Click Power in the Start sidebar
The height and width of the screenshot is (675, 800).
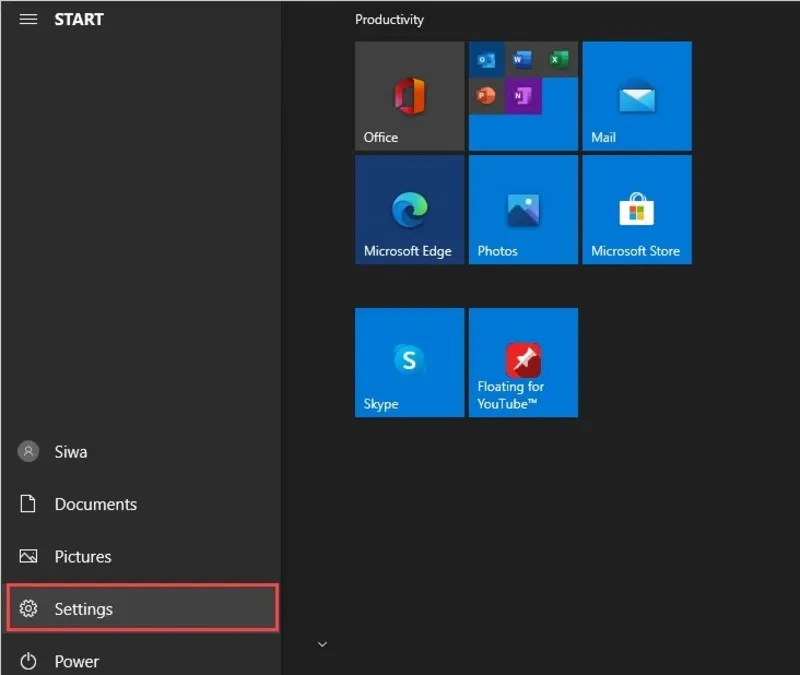click(141, 661)
